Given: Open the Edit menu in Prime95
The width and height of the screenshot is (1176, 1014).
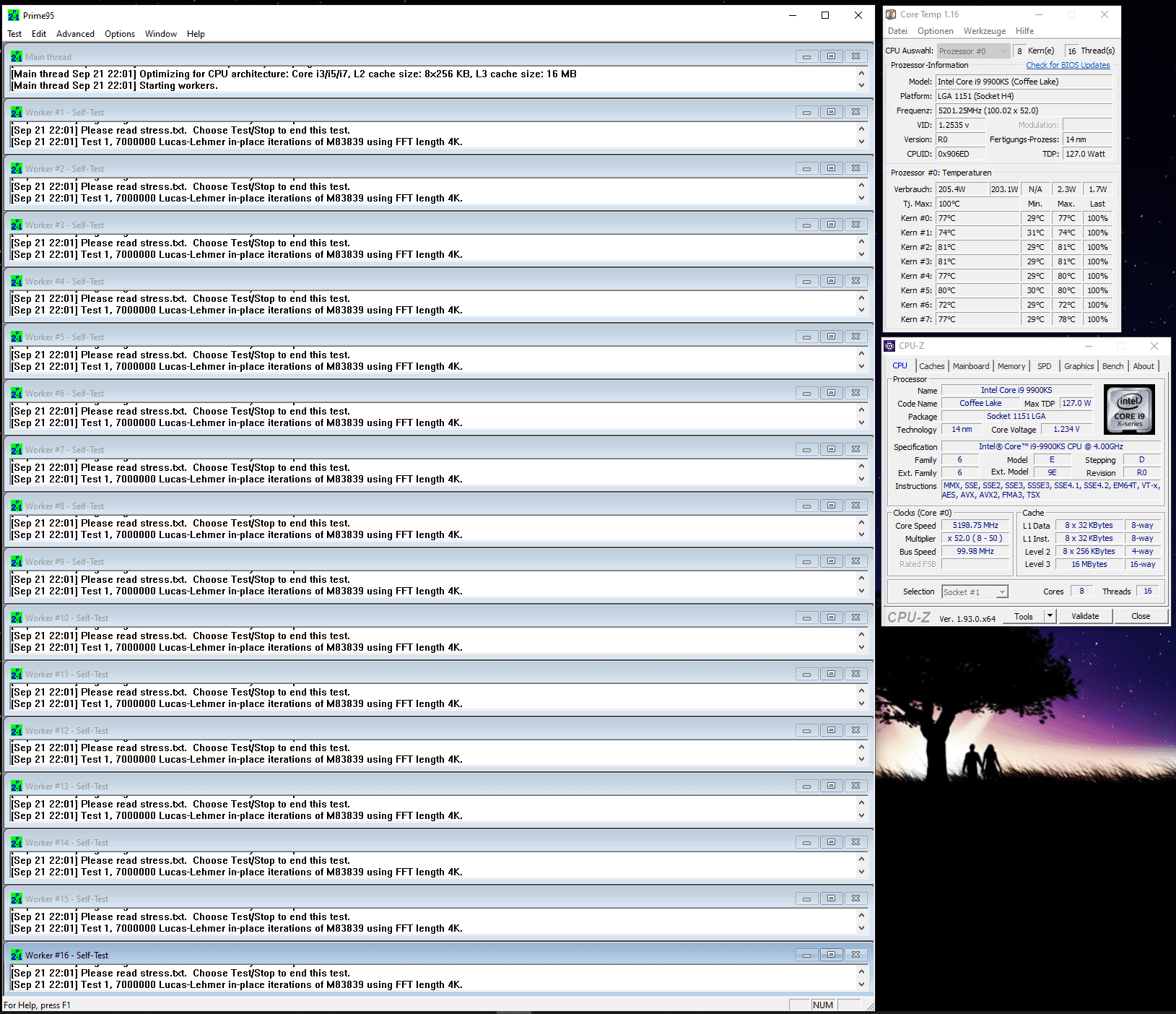Looking at the screenshot, I should pyautogui.click(x=39, y=34).
